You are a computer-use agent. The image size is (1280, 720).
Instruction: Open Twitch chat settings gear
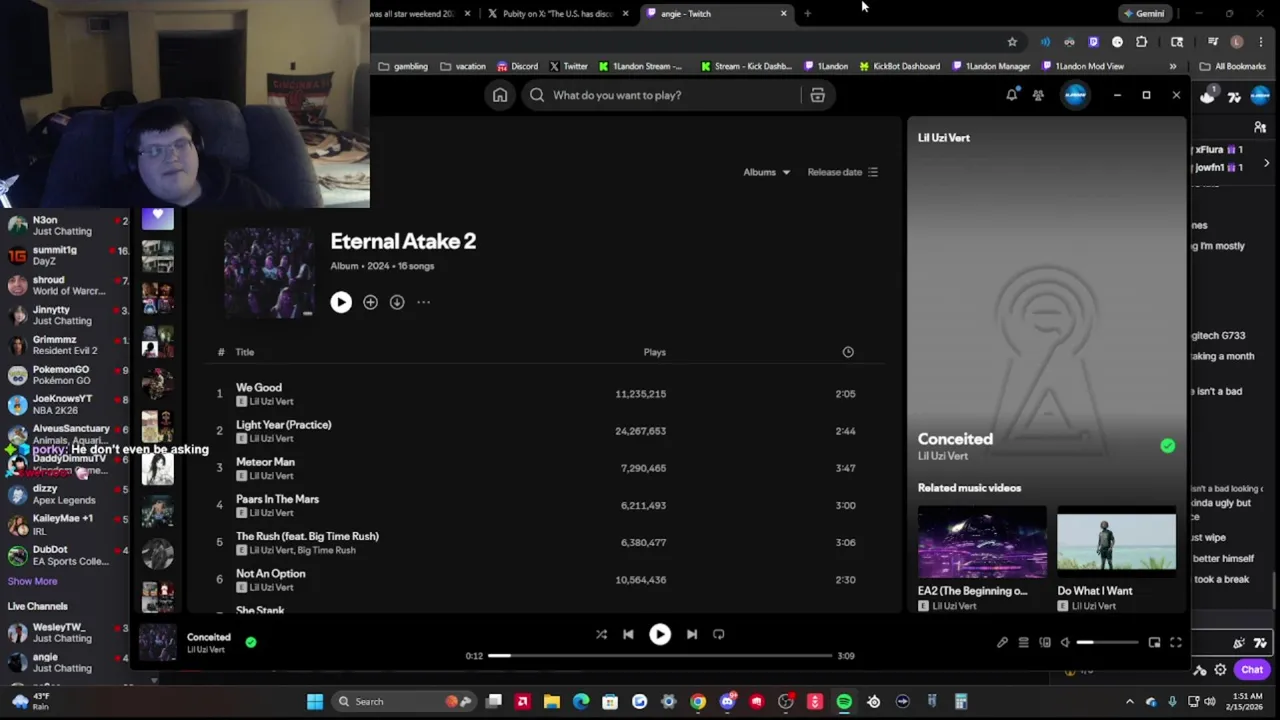click(x=1220, y=670)
